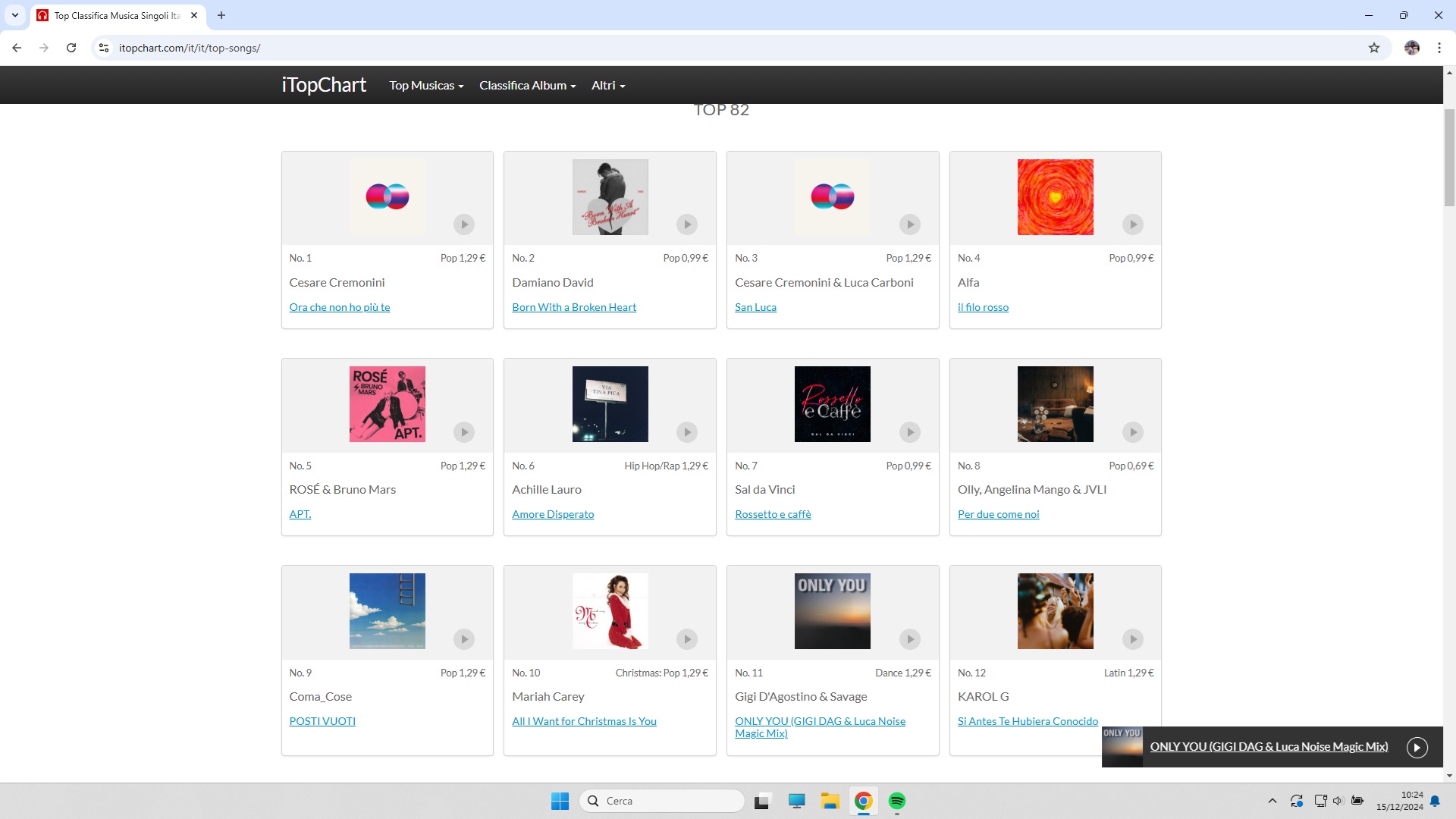The image size is (1456, 819).
Task: Expand Classifica Album dropdown menu
Action: pos(527,86)
